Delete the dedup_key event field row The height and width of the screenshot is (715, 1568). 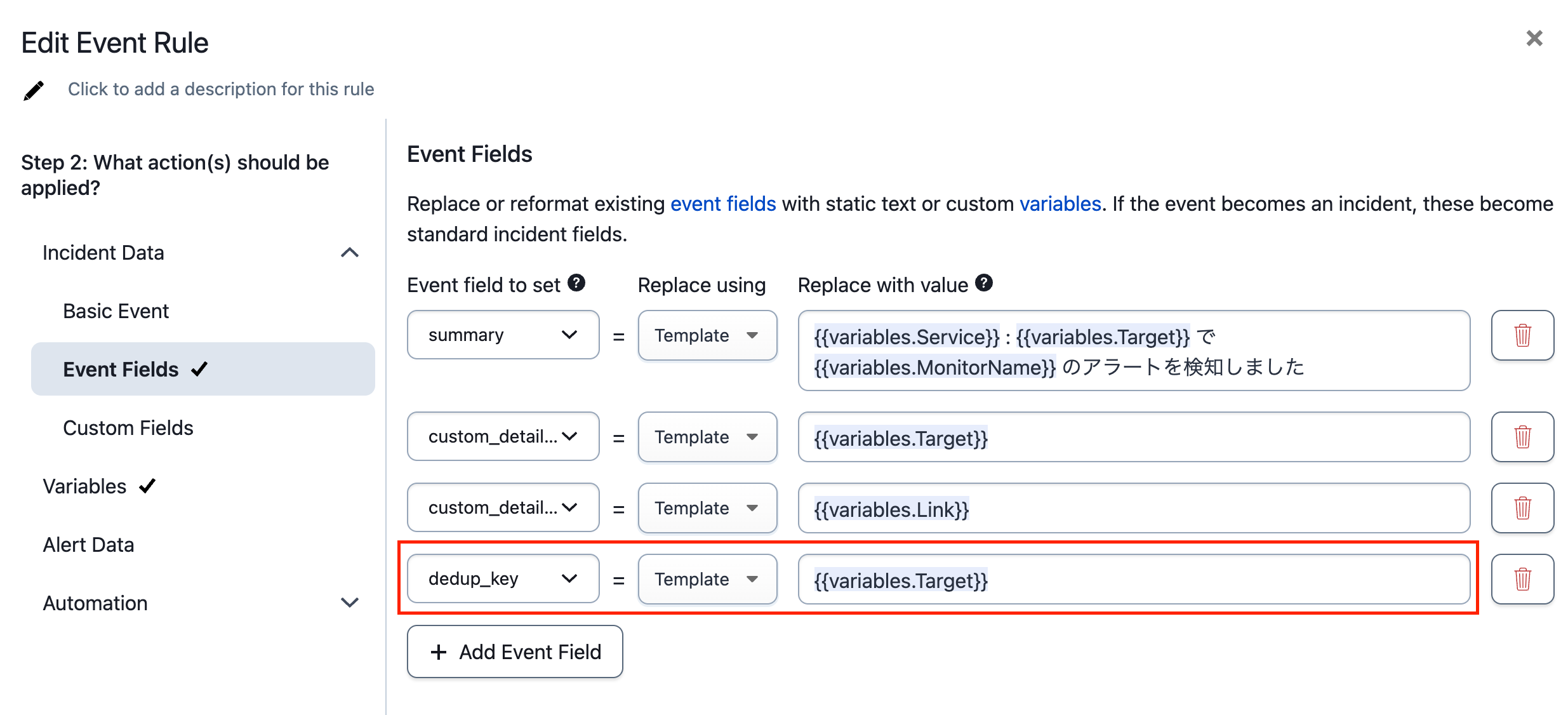pyautogui.click(x=1522, y=578)
